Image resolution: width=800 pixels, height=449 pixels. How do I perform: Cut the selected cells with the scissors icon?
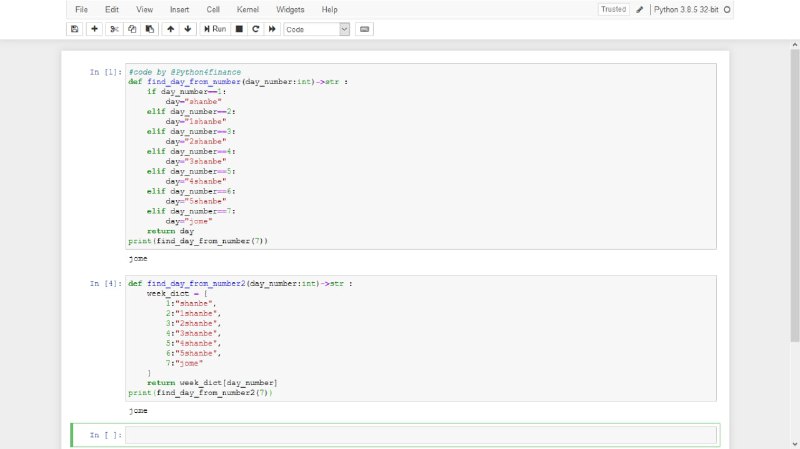[x=114, y=29]
